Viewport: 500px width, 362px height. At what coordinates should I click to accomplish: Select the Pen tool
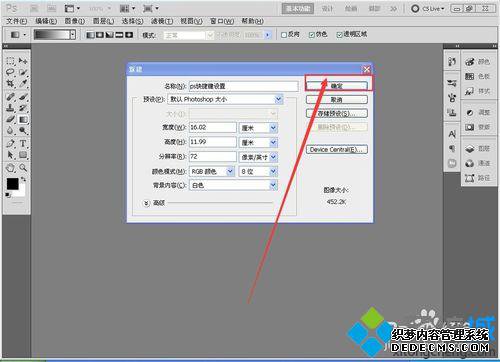10,144
